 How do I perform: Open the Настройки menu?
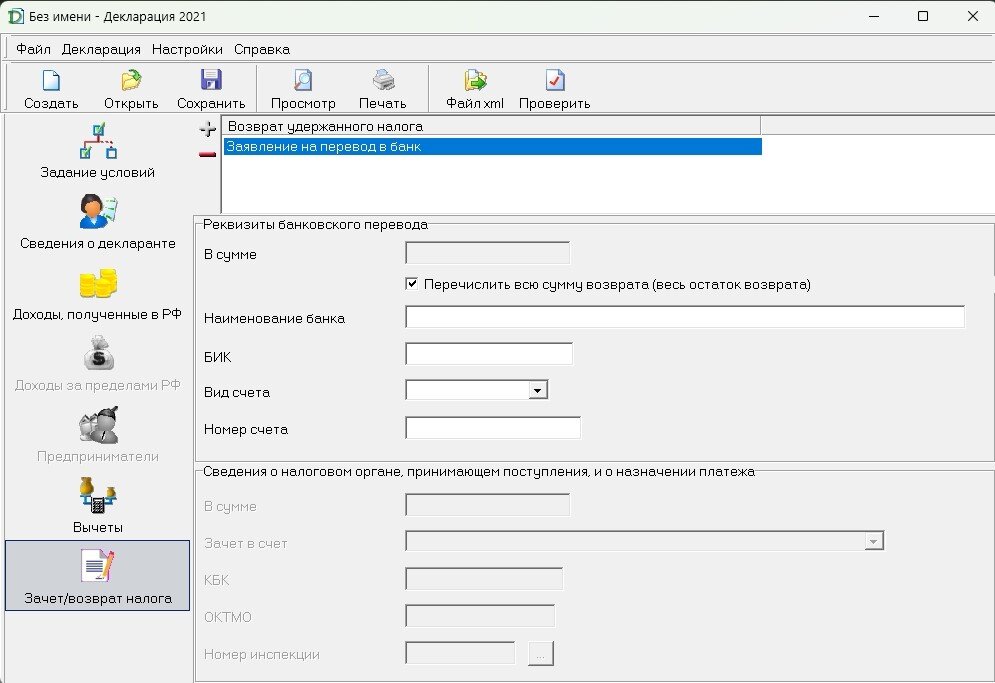pyautogui.click(x=187, y=50)
